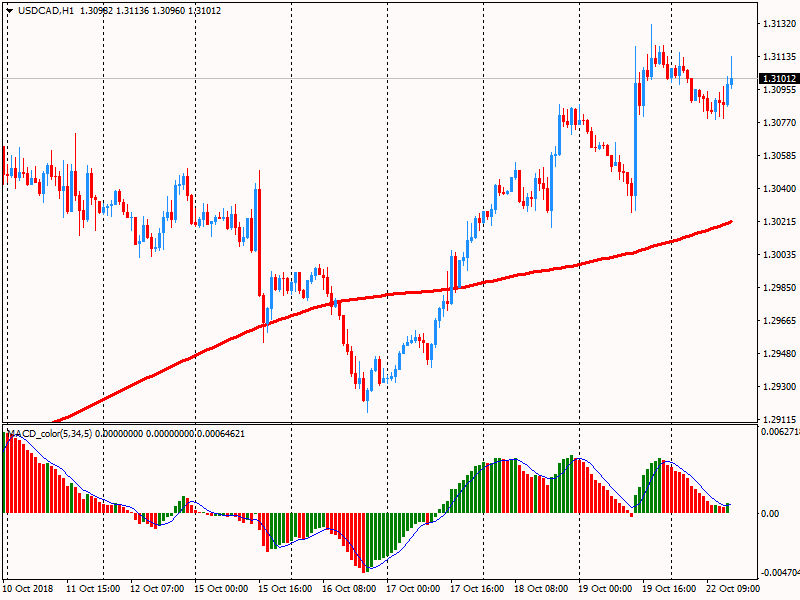Click the 1.30400 price axis label
Viewport: 800px width, 600px height.
coord(780,189)
